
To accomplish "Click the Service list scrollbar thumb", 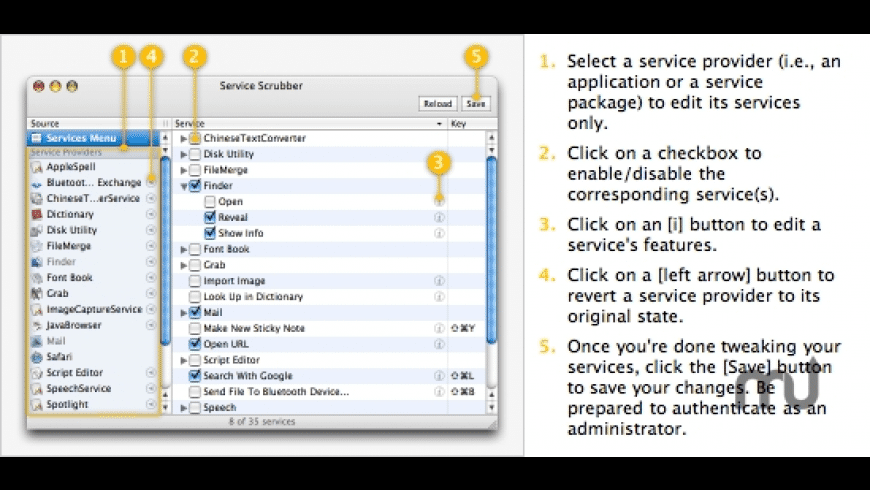I will click(492, 250).
